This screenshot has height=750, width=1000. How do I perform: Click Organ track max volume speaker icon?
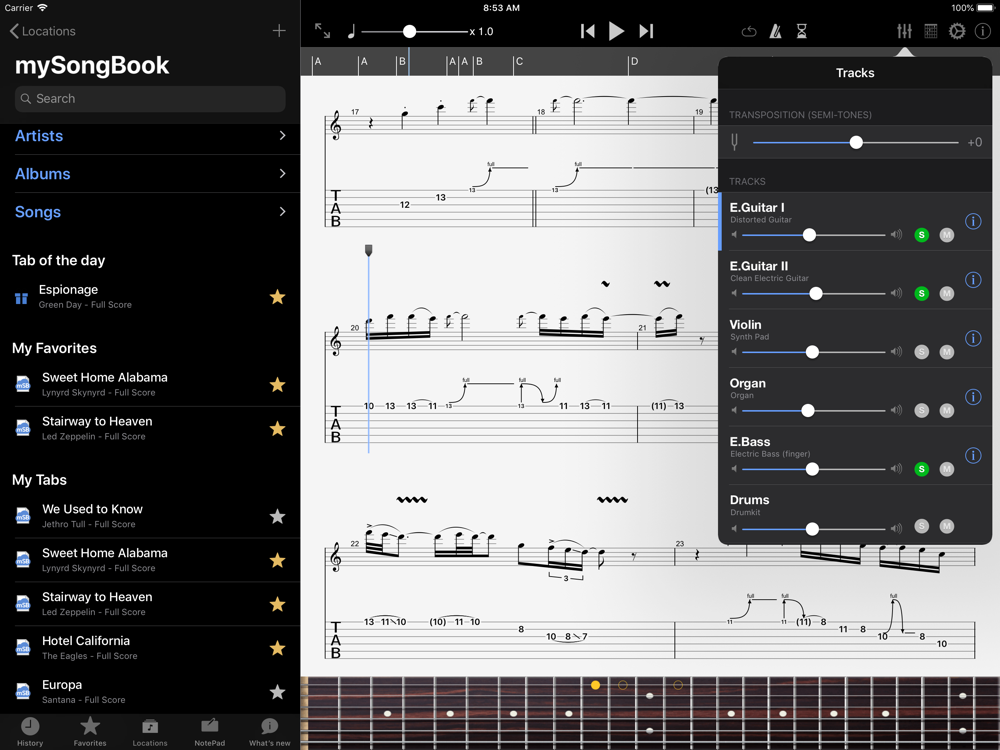click(896, 411)
